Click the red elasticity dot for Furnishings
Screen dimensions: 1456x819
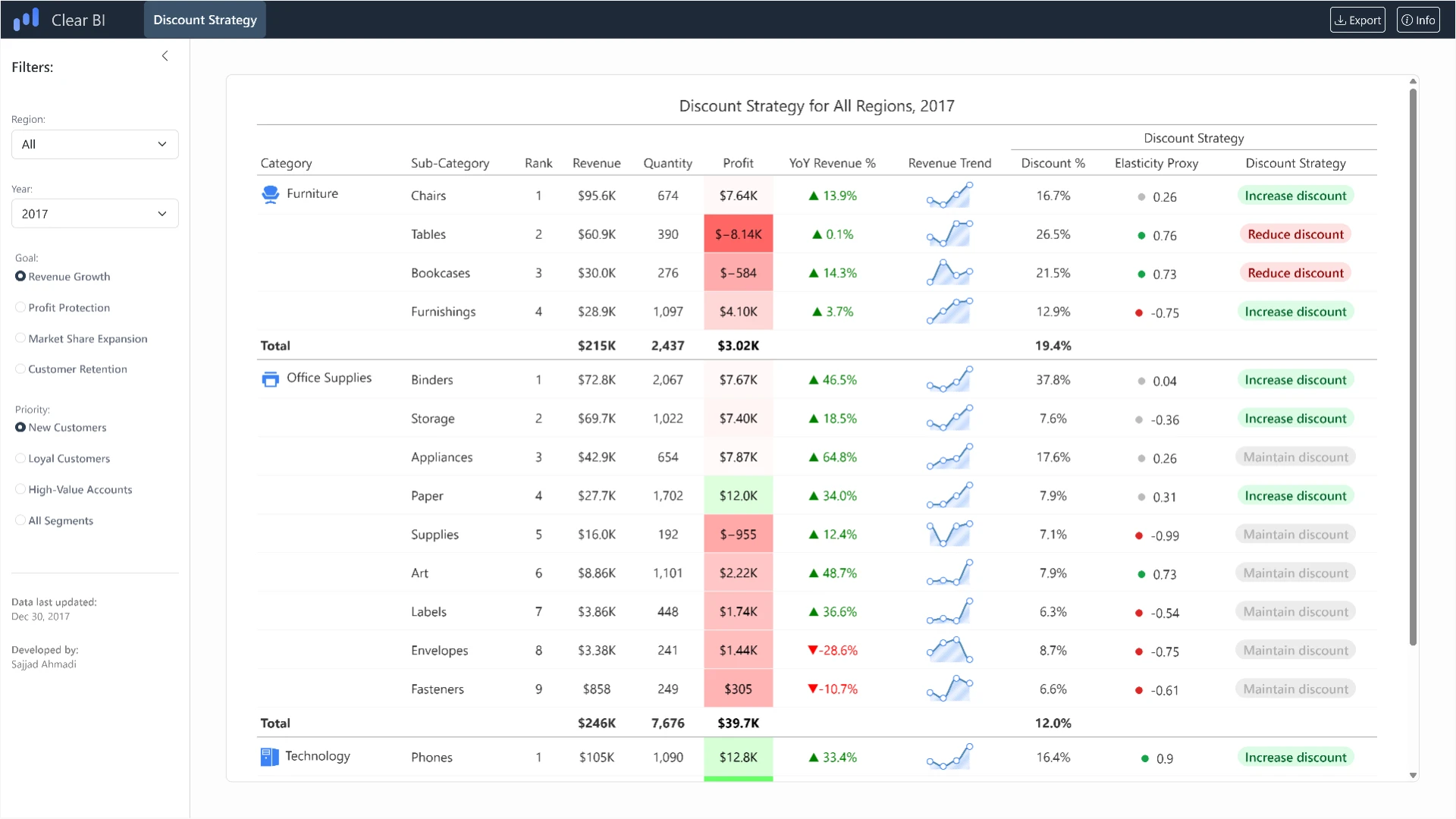(1139, 313)
